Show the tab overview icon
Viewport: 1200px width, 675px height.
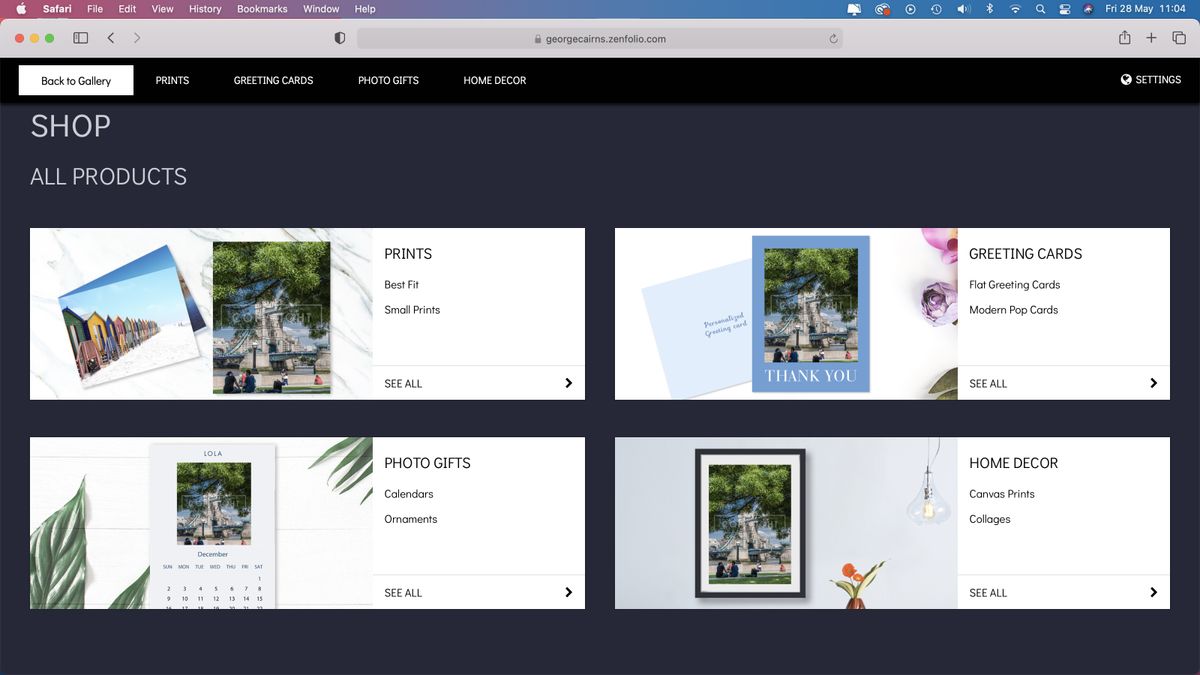coord(1180,37)
